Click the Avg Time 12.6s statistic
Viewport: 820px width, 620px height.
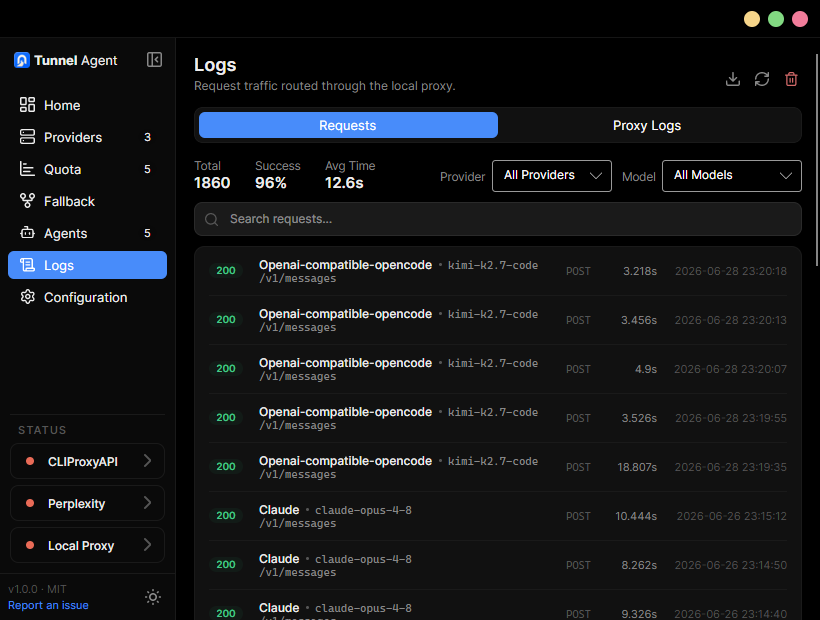(x=350, y=175)
